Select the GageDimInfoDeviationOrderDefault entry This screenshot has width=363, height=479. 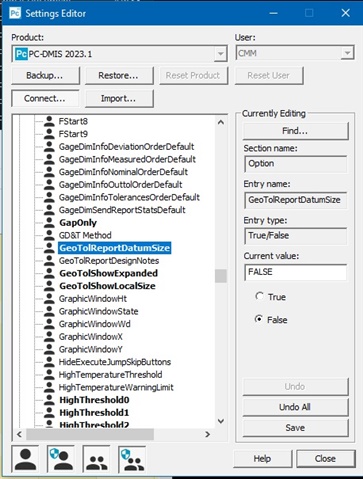[126, 147]
